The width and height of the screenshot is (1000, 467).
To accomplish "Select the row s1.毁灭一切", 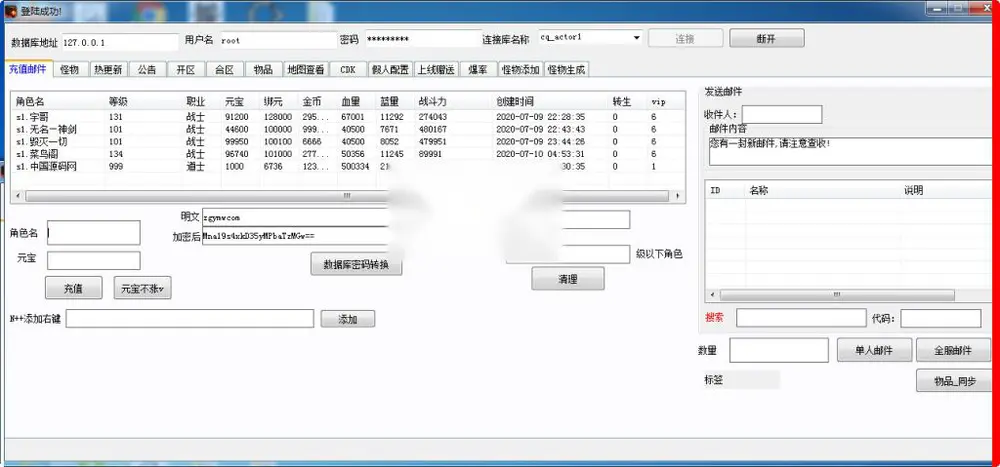I will [348, 142].
